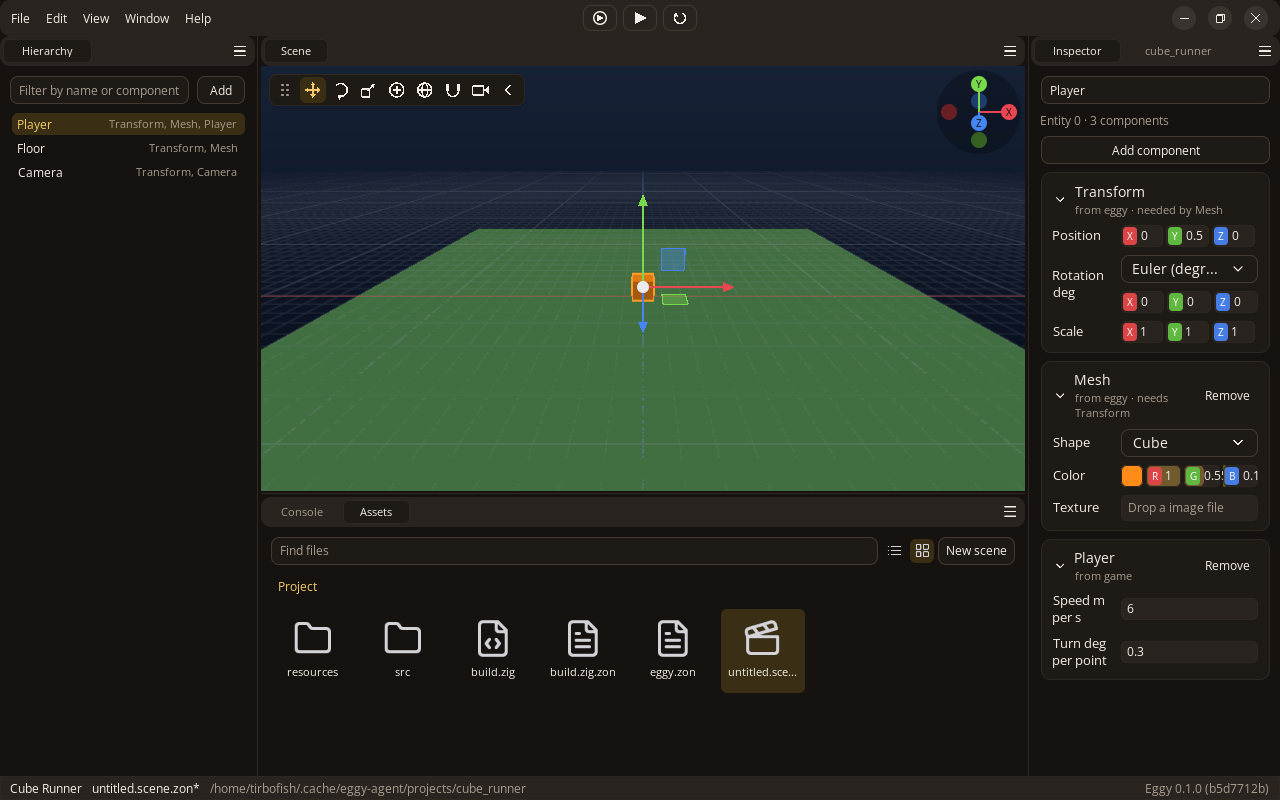1280x800 pixels.
Task: Open the Shape dropdown set to Cube
Action: (x=1189, y=443)
